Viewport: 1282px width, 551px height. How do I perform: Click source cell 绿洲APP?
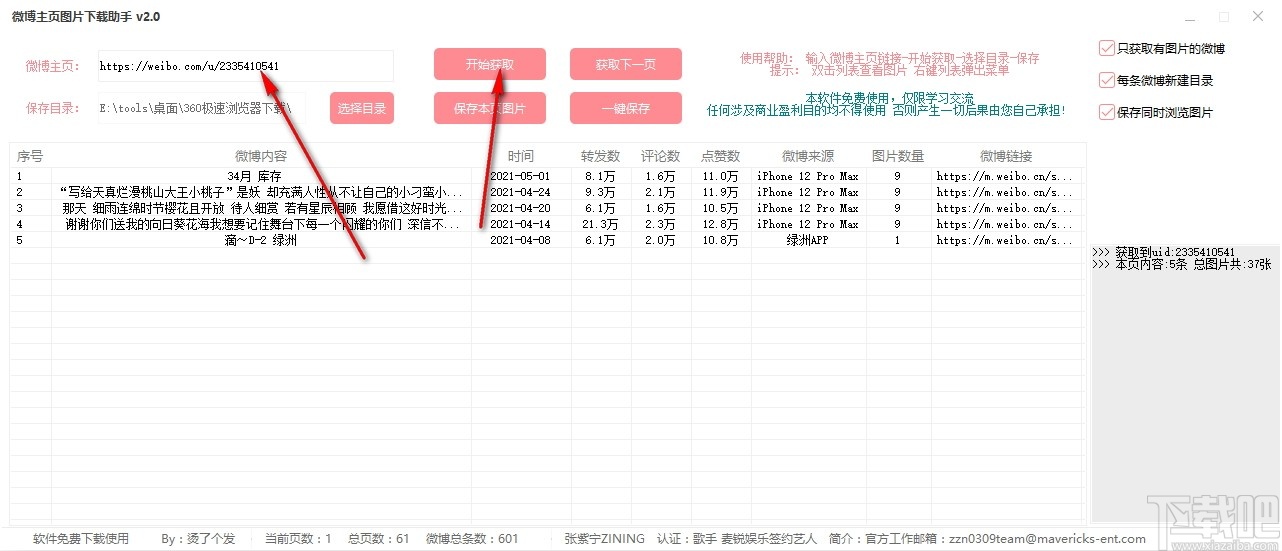point(808,240)
